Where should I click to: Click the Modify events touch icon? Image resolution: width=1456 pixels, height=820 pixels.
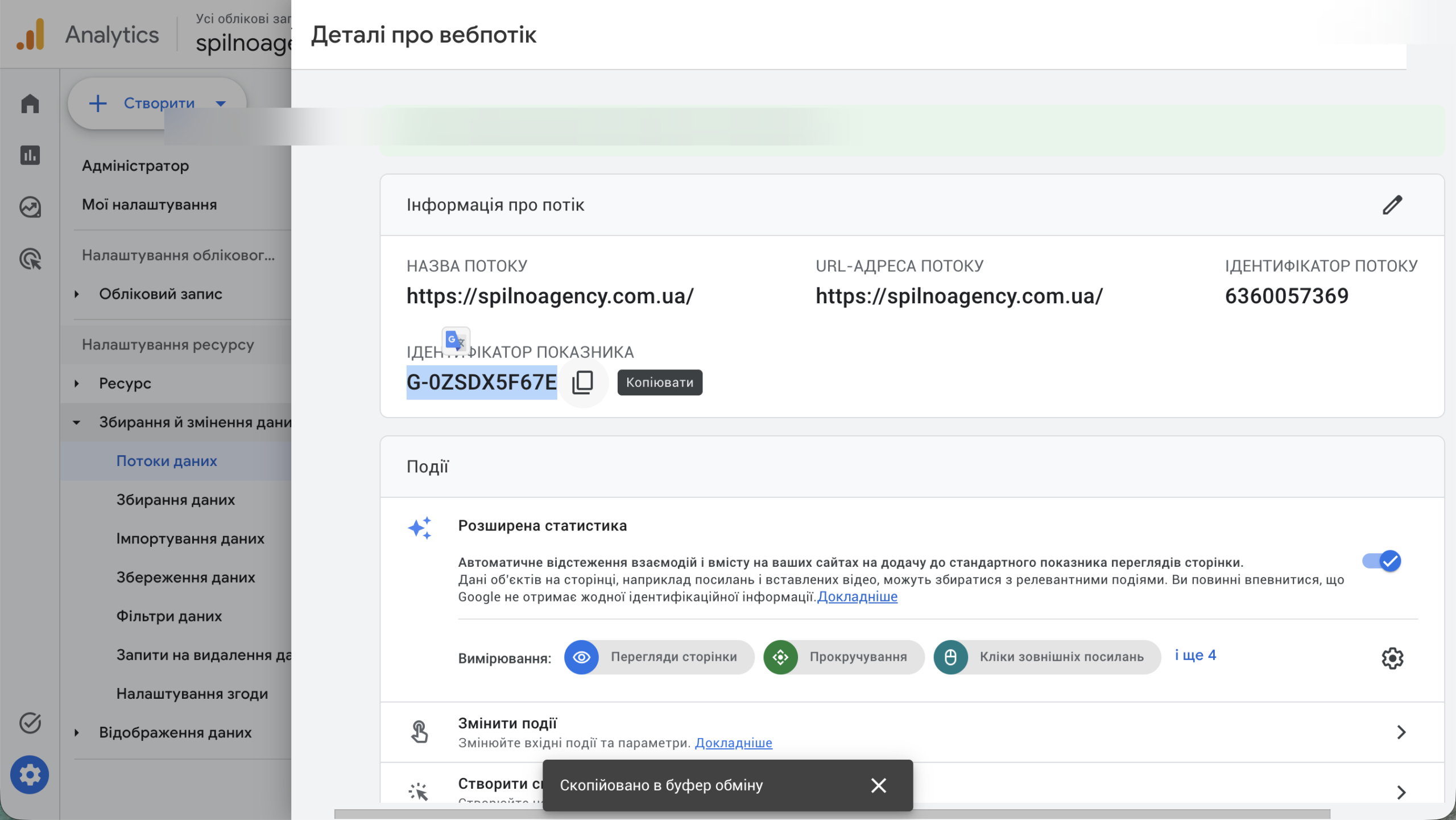pos(419,732)
